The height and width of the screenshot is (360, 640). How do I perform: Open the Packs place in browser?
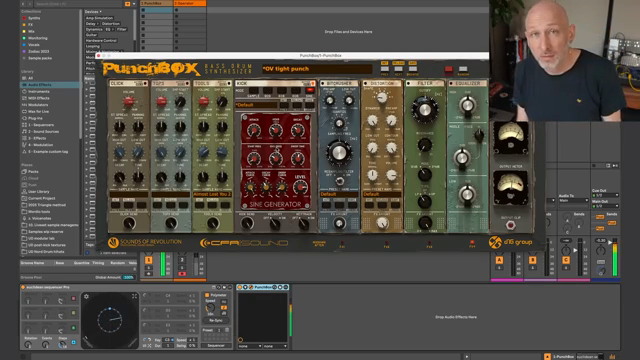[33, 171]
